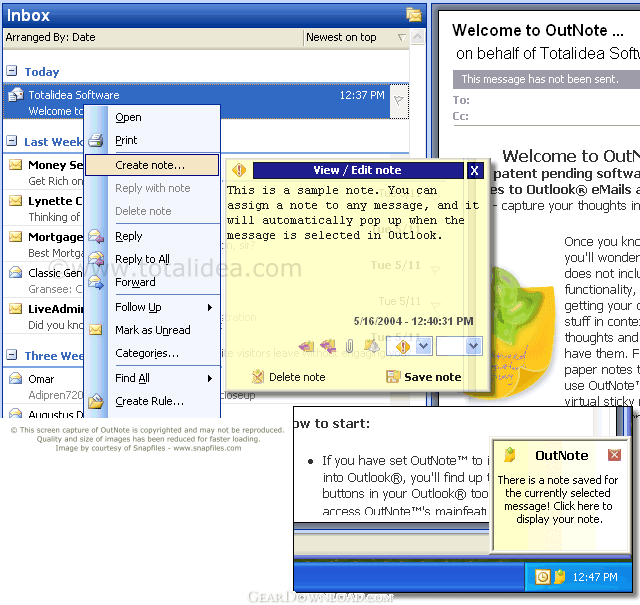This screenshot has width=640, height=605.
Task: Click the Inbox folder icon in header
Action: coord(414,15)
